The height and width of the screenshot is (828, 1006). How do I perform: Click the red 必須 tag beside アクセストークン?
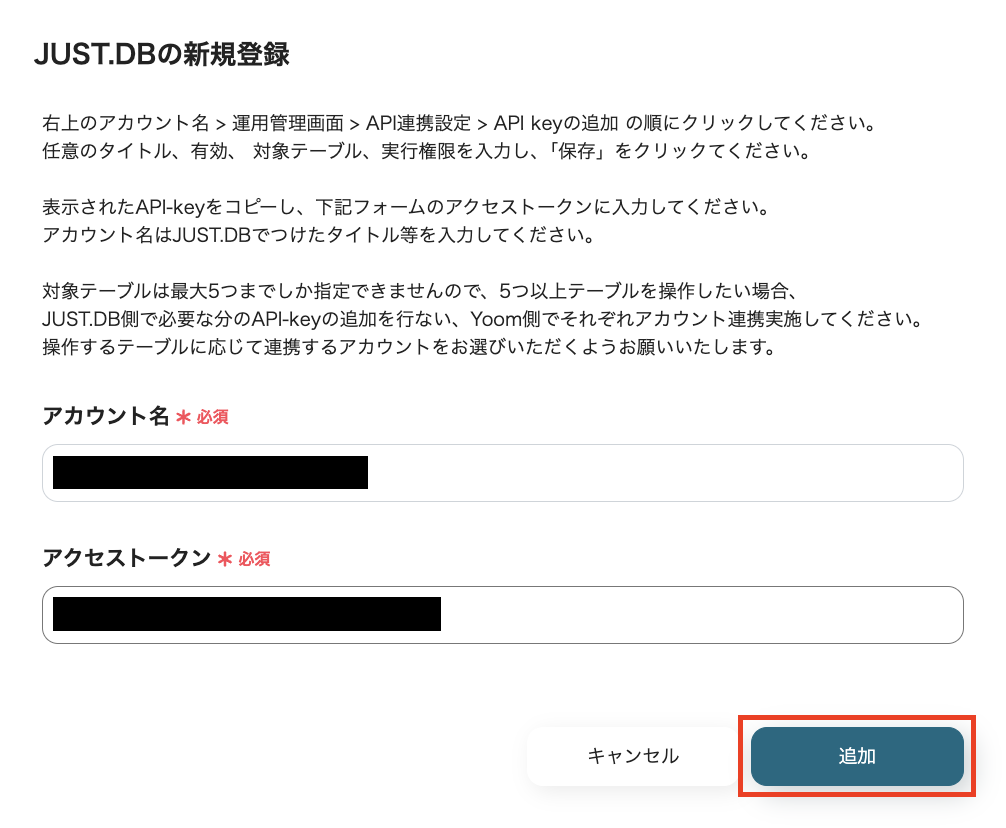(253, 560)
